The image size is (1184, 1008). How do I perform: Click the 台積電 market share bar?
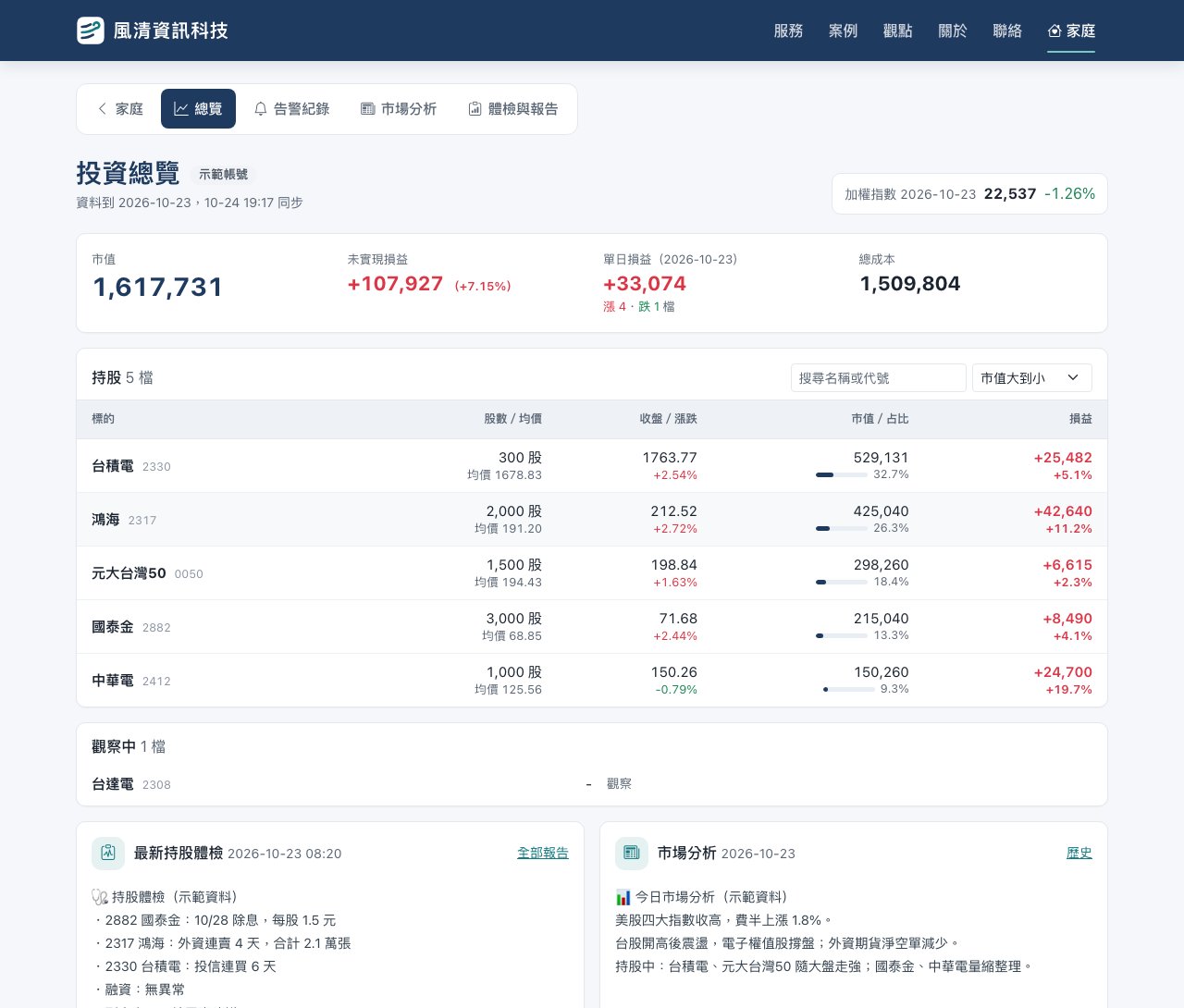coord(842,474)
